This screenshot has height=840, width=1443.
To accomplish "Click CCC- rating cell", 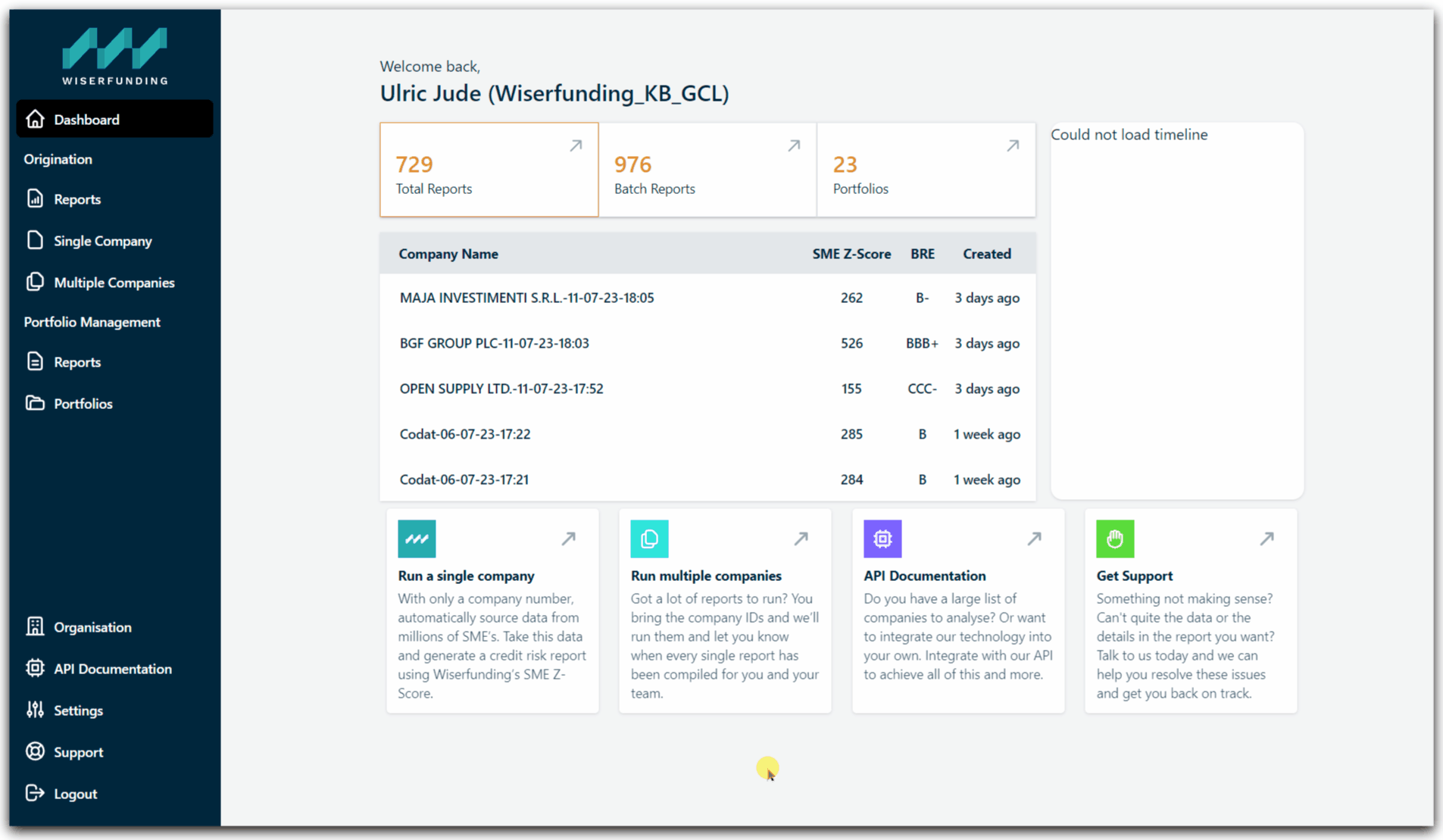I will 922,389.
